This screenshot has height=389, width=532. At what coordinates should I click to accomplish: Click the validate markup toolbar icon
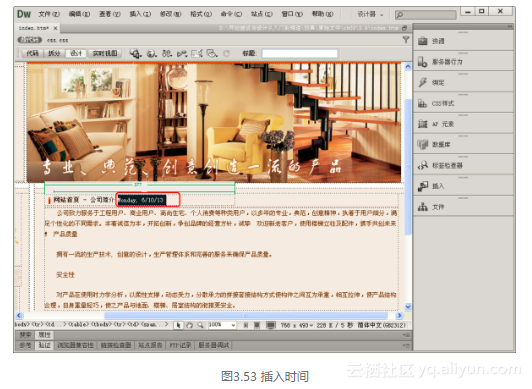coord(182,54)
